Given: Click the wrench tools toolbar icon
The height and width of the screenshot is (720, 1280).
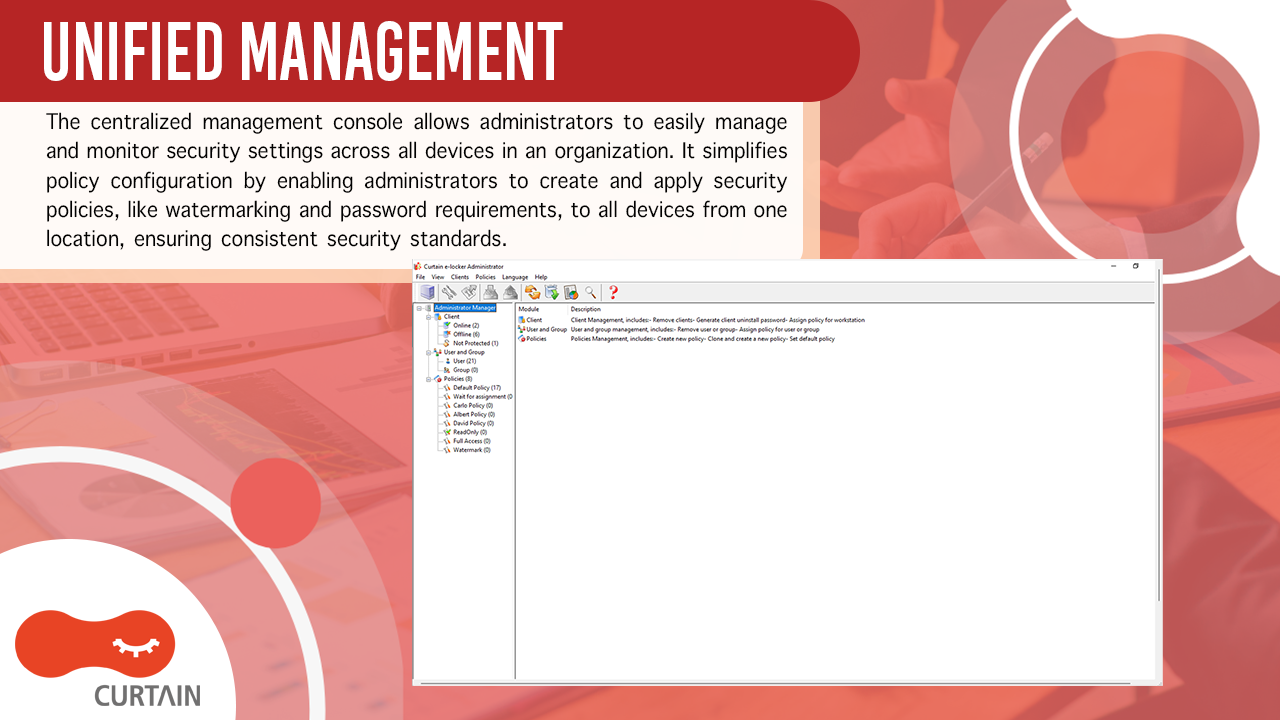Looking at the screenshot, I should point(449,292).
